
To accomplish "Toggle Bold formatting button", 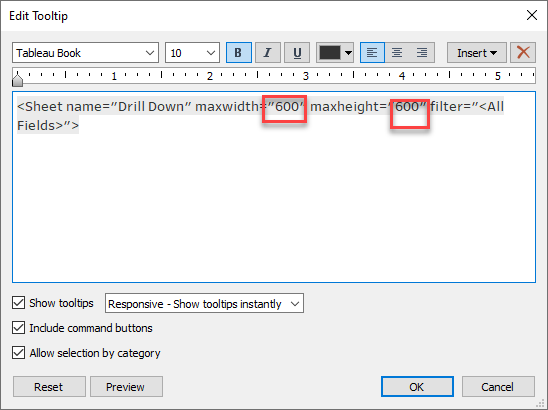I will pos(239,53).
